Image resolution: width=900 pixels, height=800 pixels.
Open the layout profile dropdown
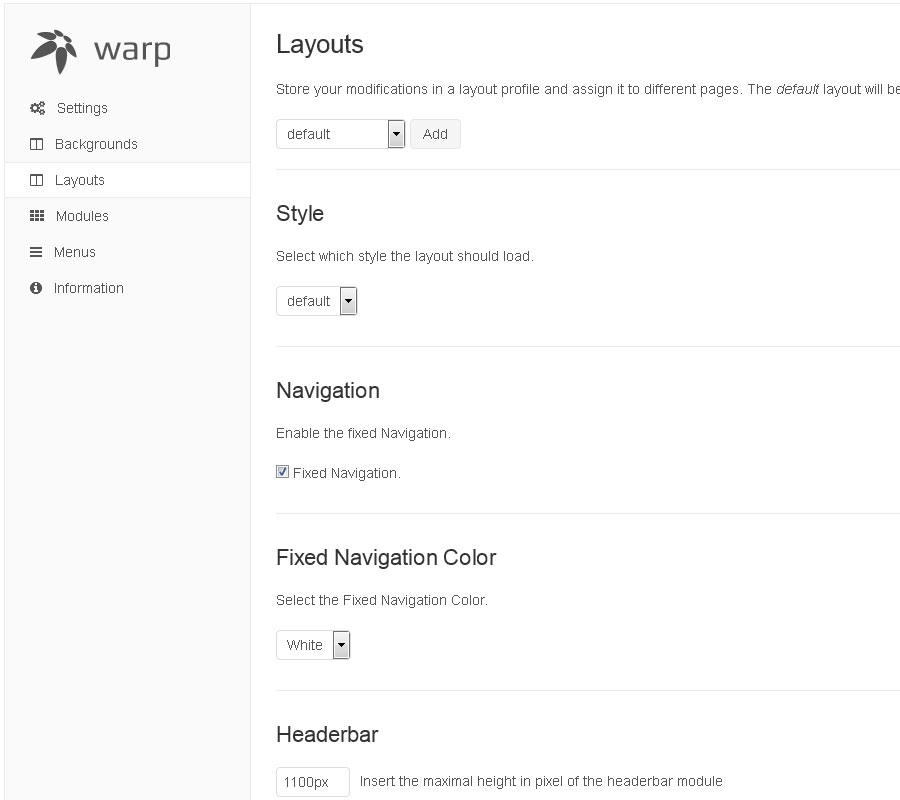click(340, 134)
